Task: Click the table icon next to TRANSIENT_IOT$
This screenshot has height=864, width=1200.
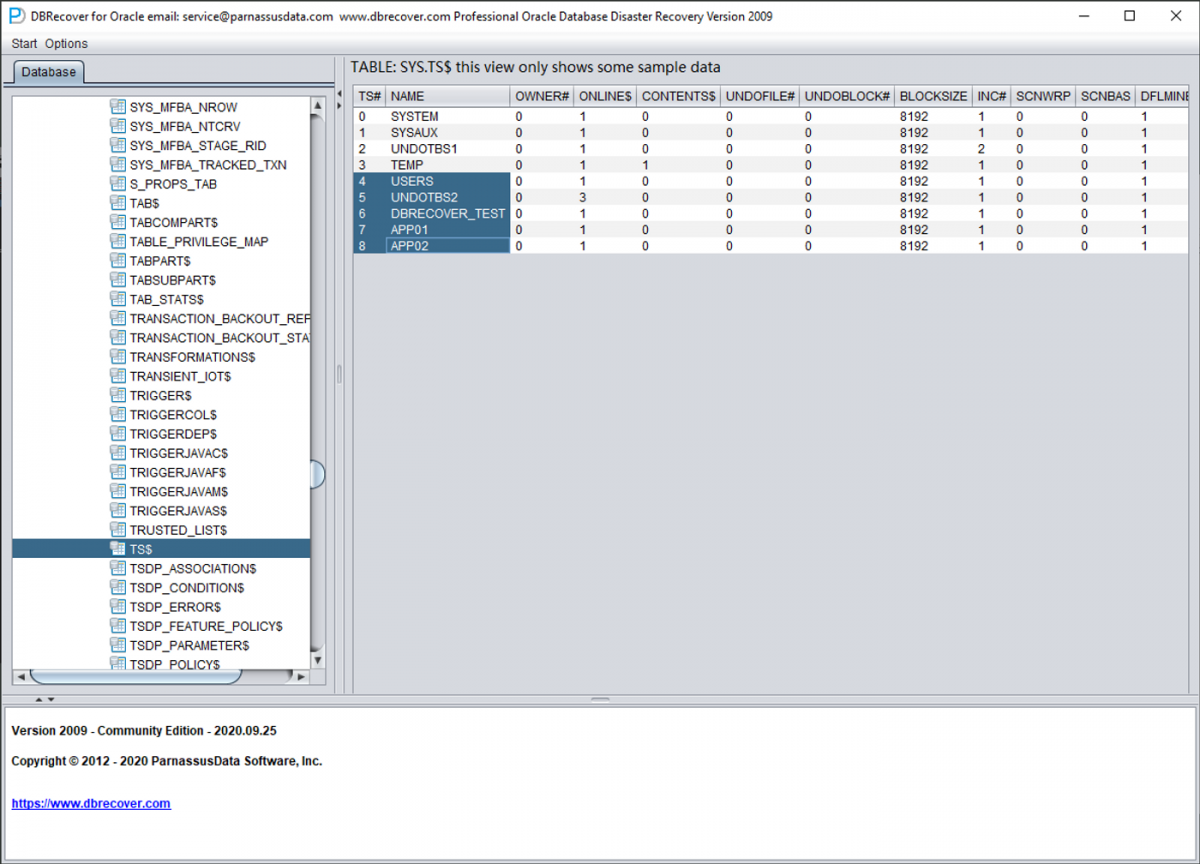Action: 118,376
